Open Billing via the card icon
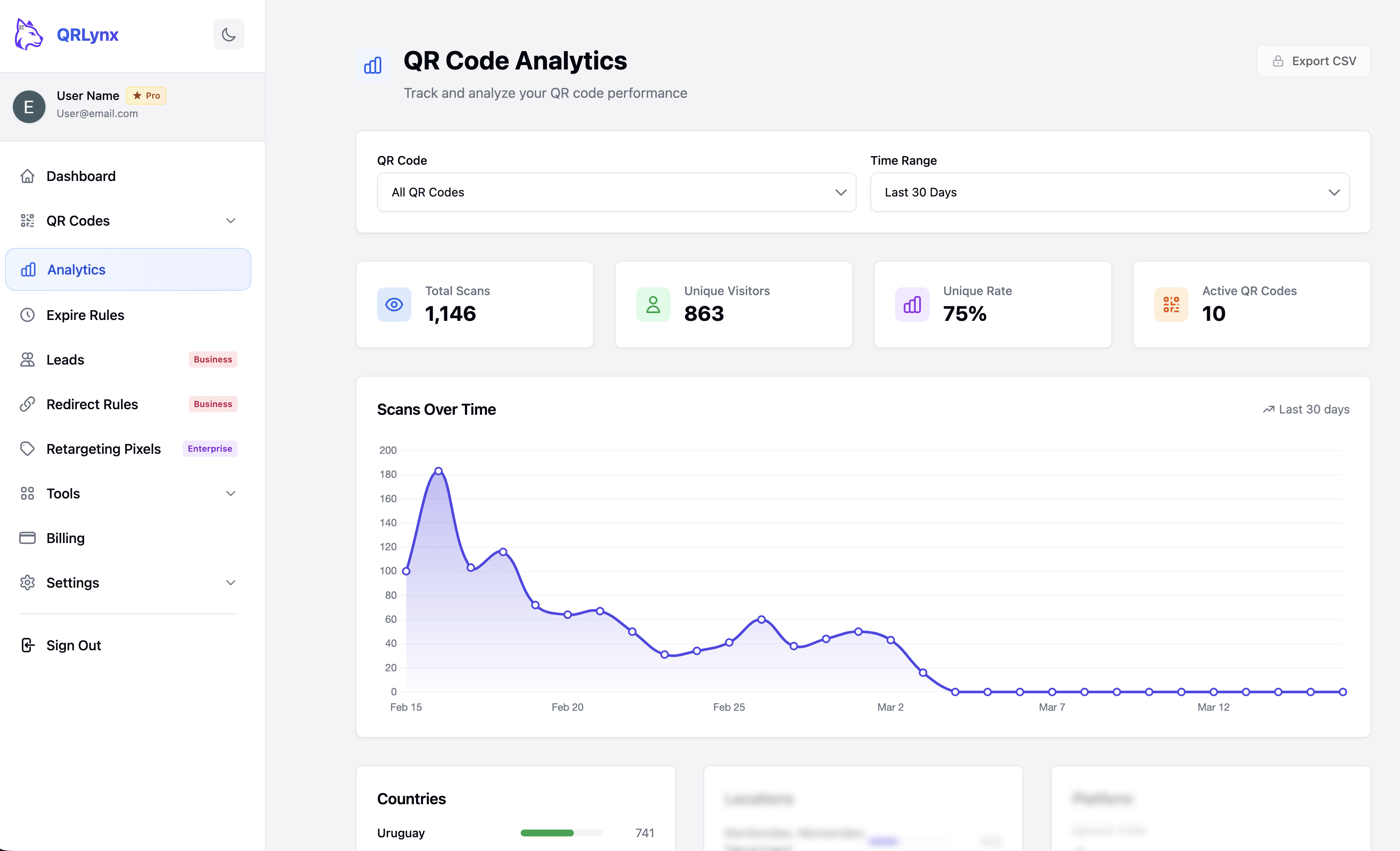 tap(28, 537)
